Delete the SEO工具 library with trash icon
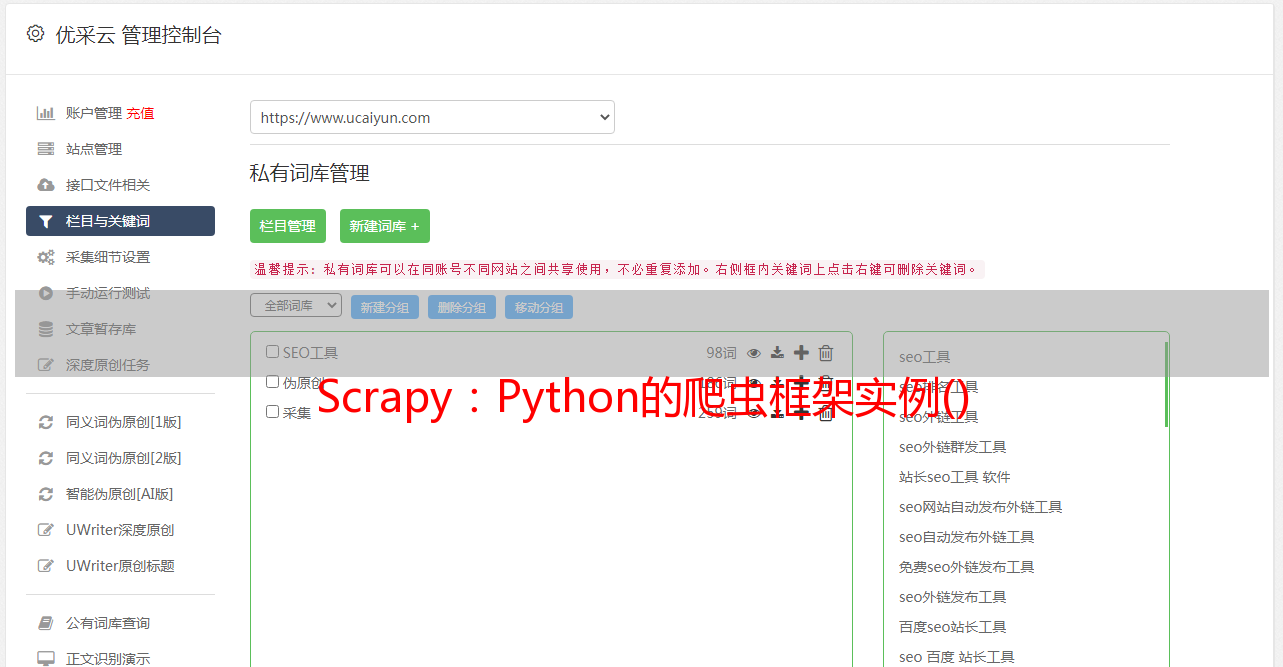This screenshot has height=667, width=1283. [x=826, y=352]
